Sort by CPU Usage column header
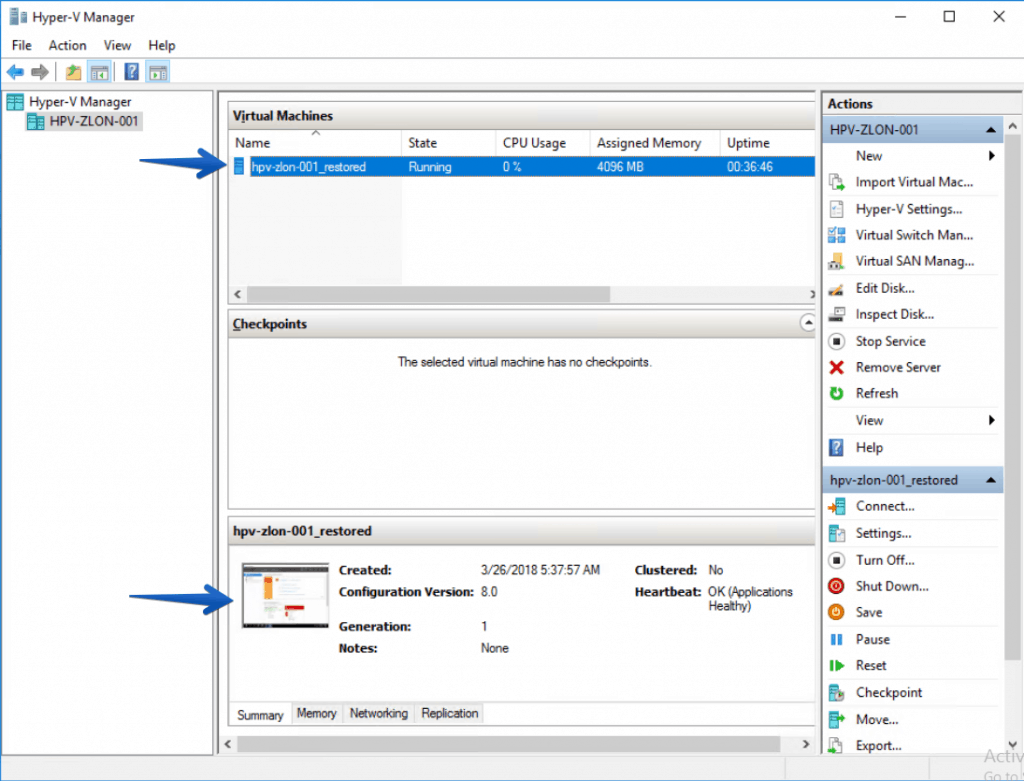 coord(543,143)
